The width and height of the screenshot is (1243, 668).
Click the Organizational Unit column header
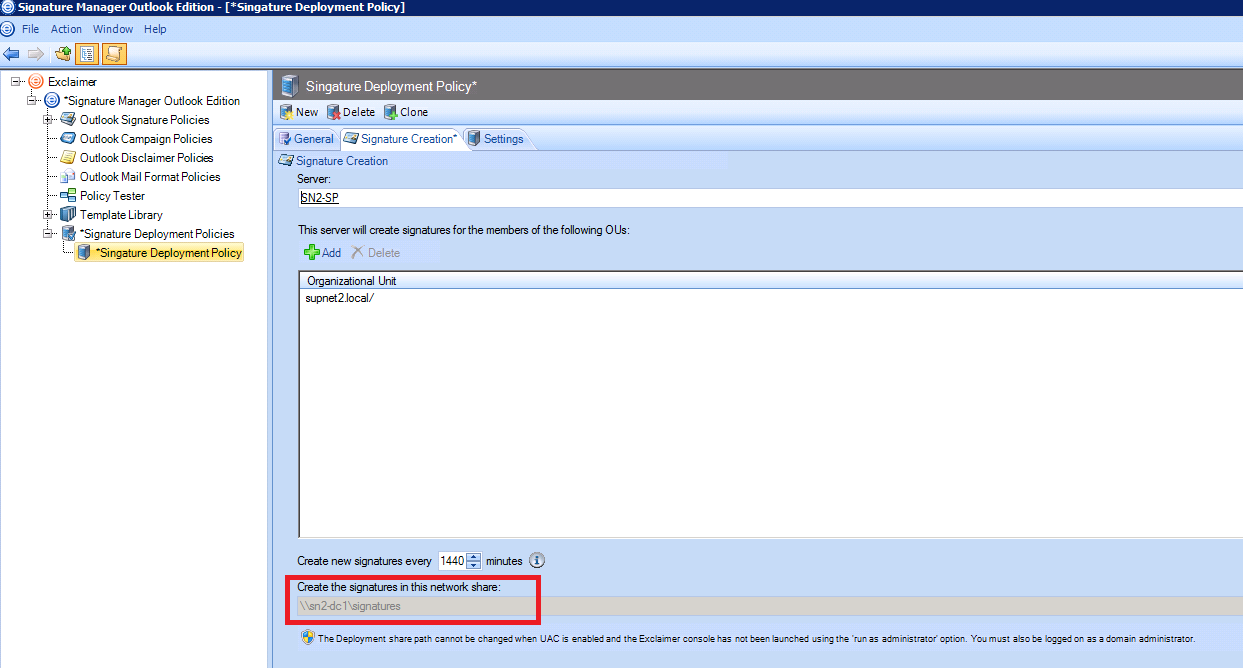[771, 281]
